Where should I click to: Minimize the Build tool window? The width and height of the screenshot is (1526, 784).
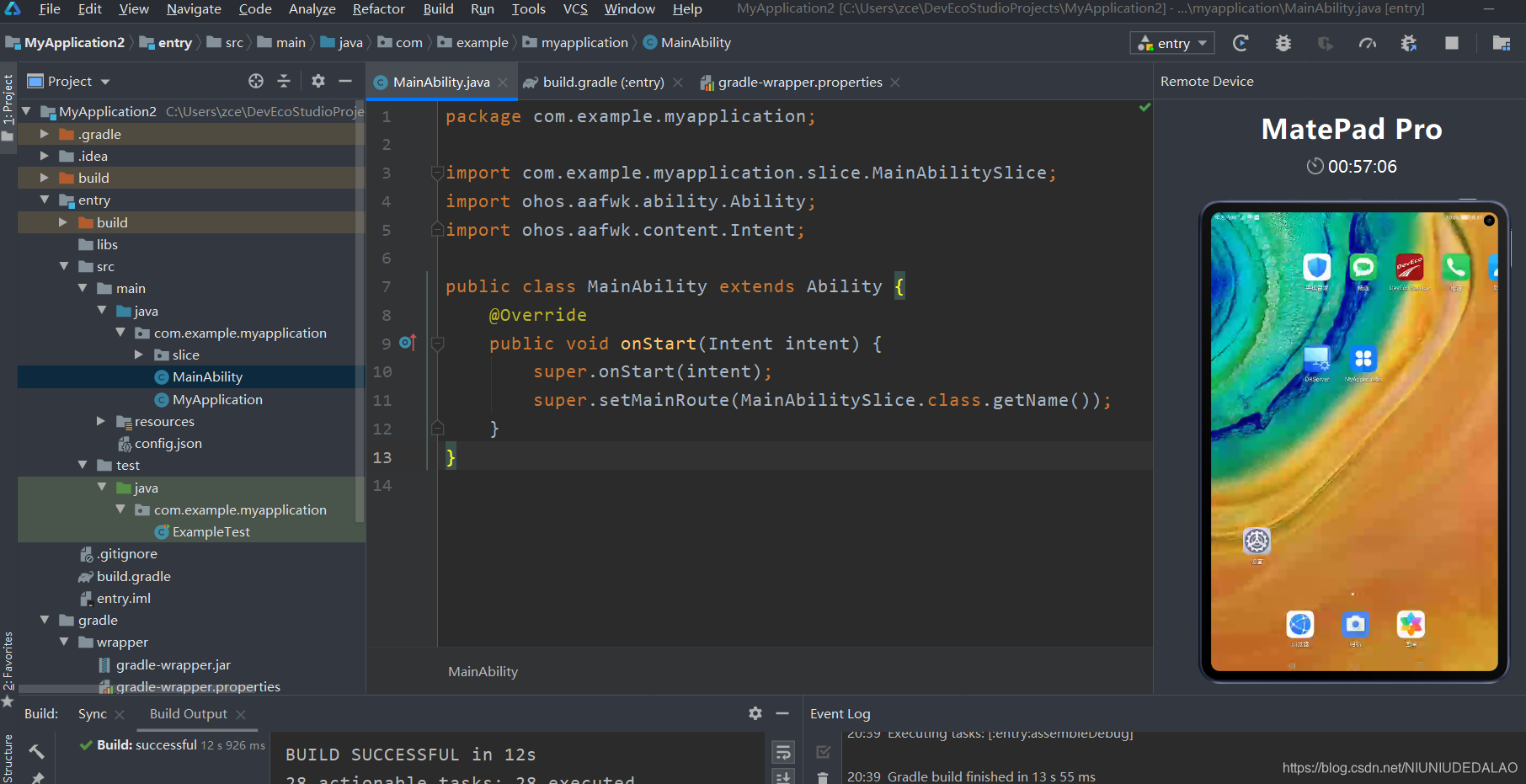coord(782,713)
